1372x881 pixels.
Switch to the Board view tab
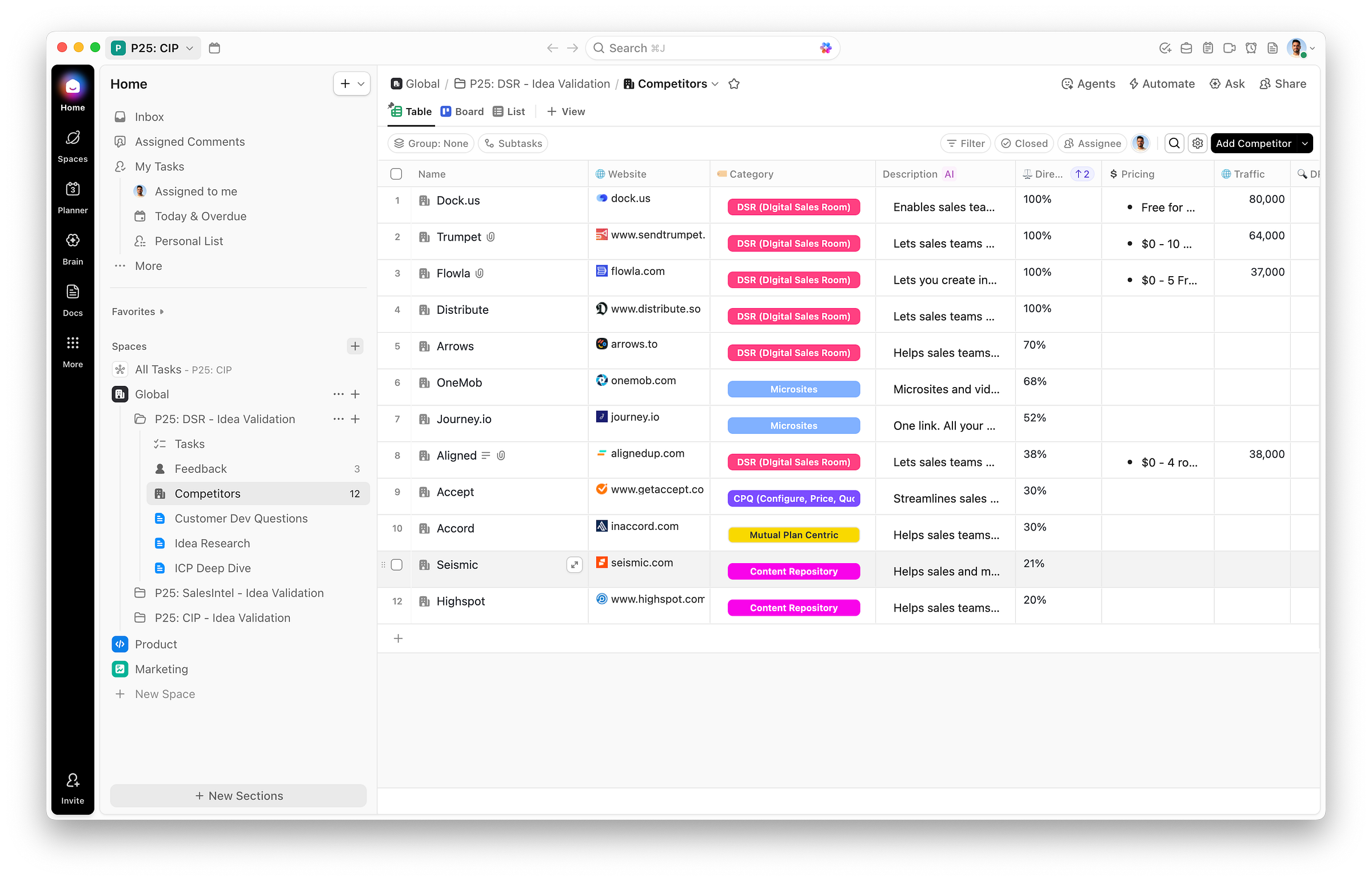coord(462,111)
